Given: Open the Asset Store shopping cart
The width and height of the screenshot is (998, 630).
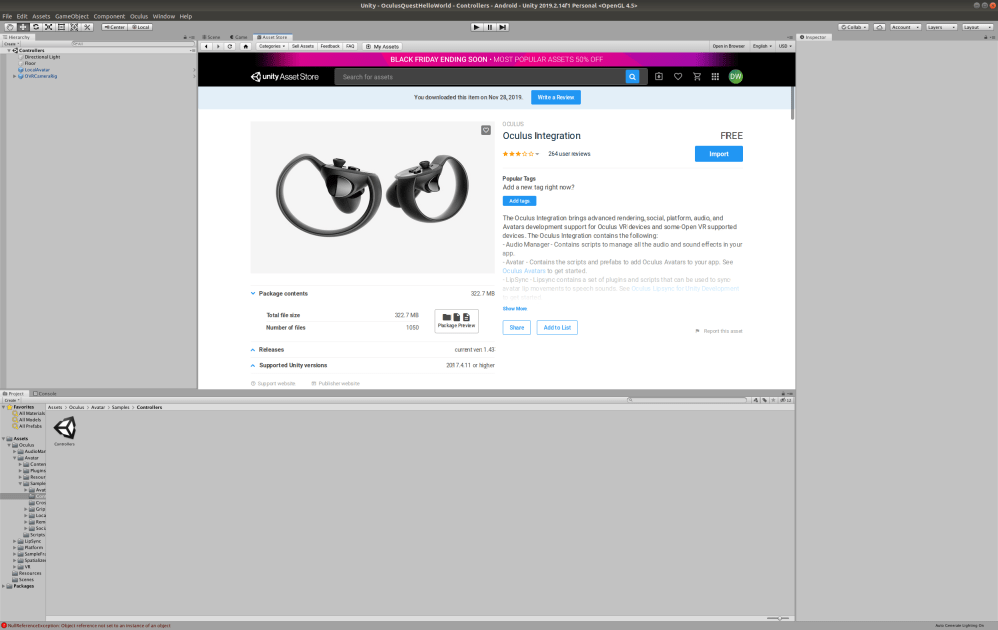Looking at the screenshot, I should (x=697, y=77).
